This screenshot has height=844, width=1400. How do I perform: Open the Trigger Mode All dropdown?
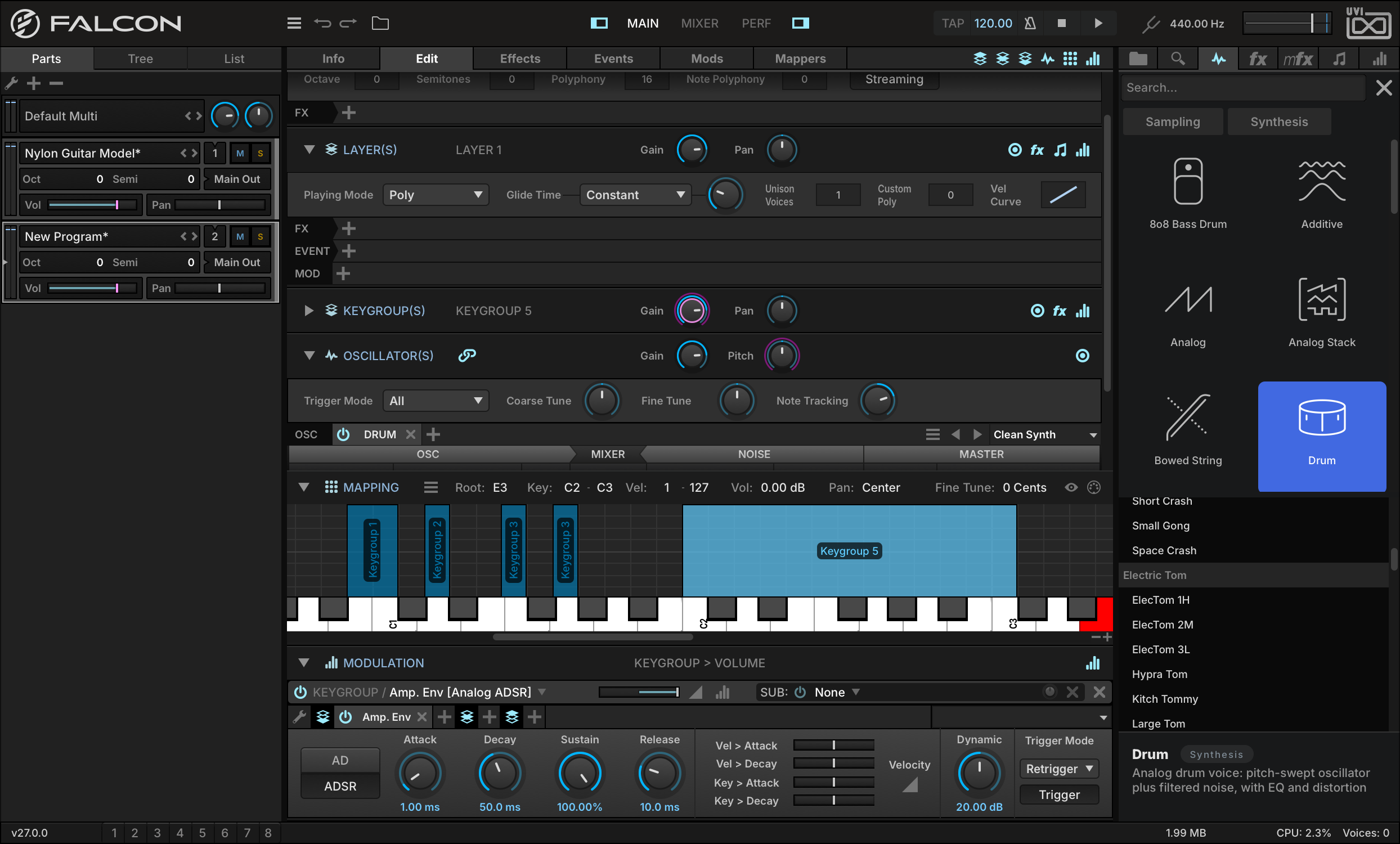coord(435,401)
